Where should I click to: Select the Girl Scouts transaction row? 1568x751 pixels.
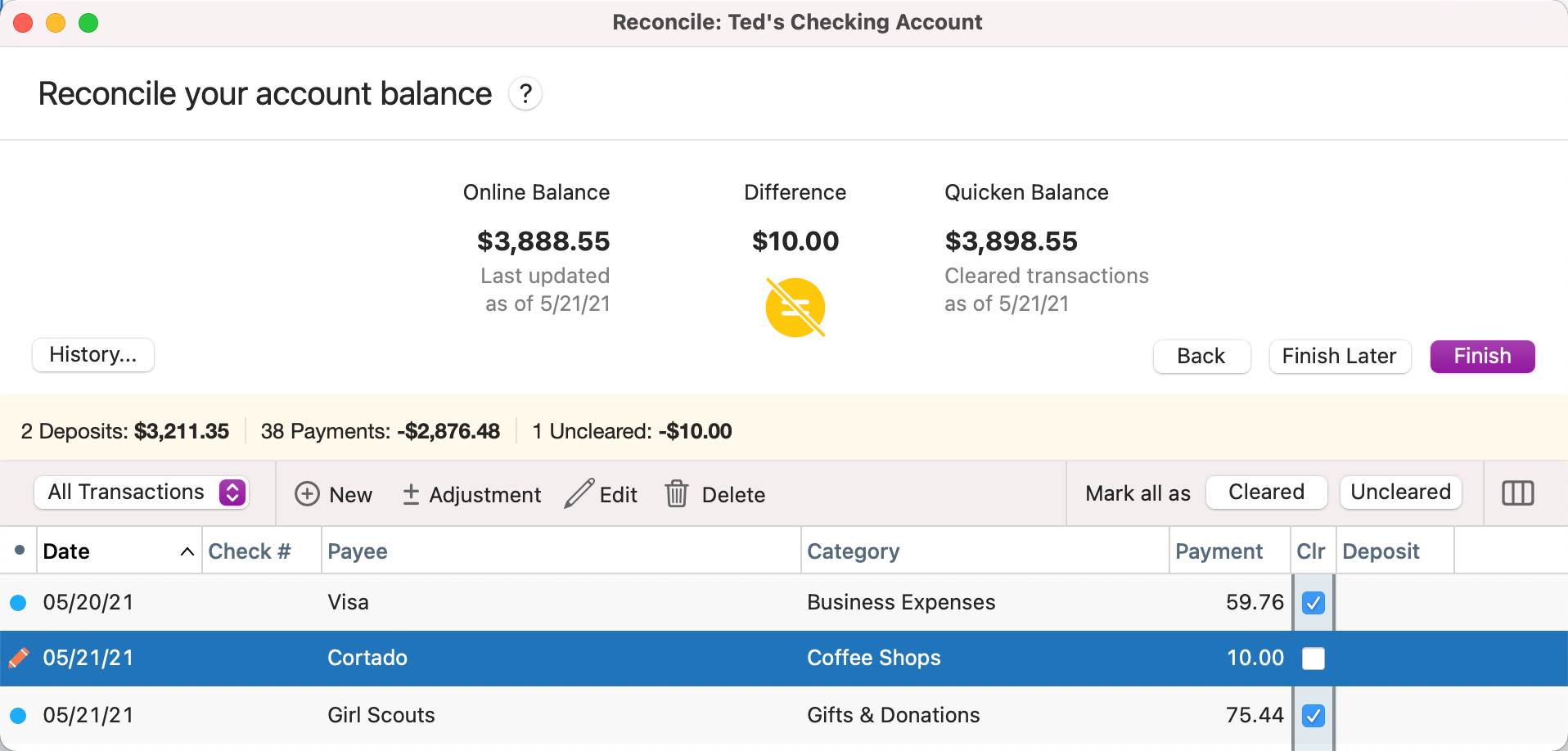pos(573,716)
